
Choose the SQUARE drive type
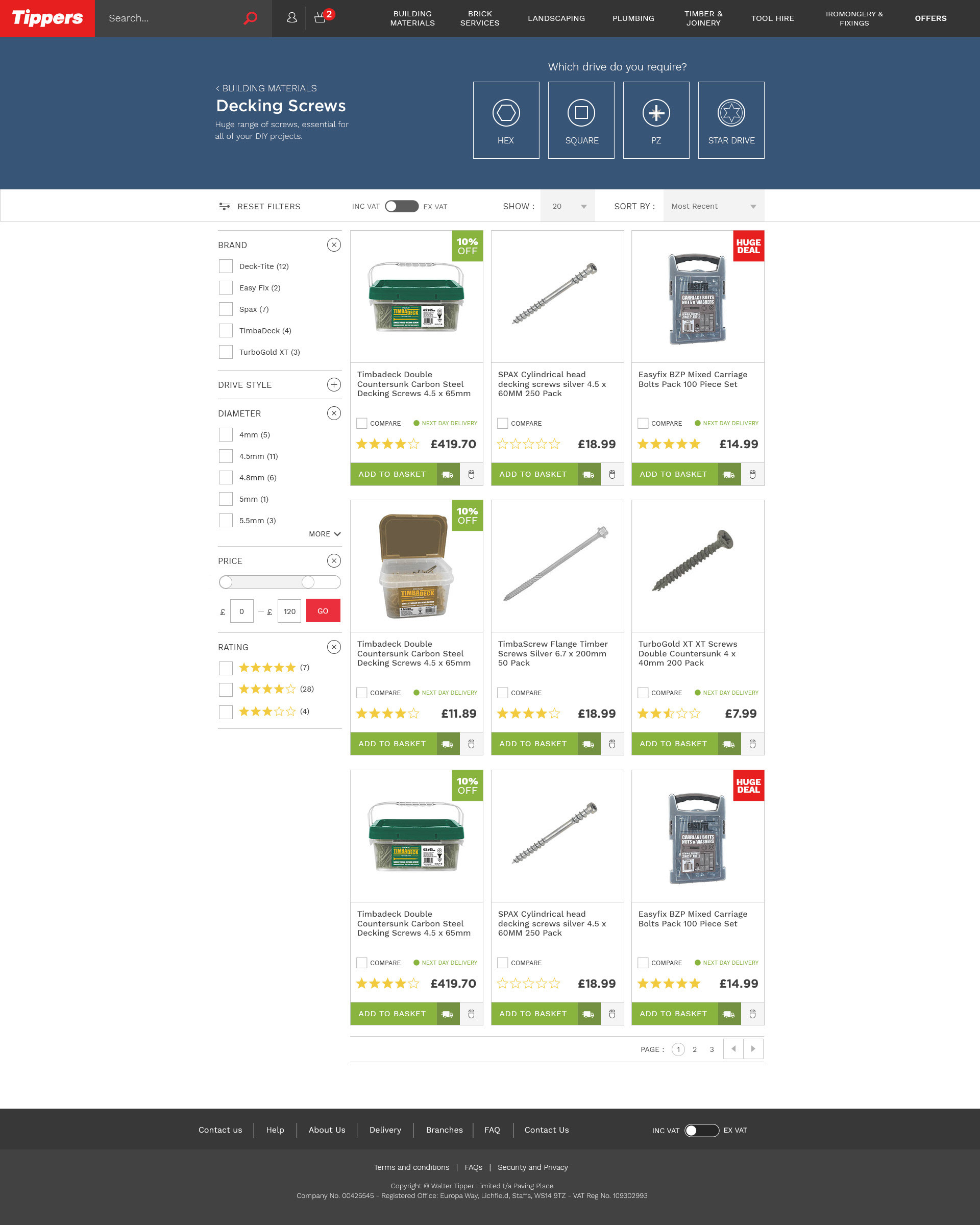click(581, 120)
